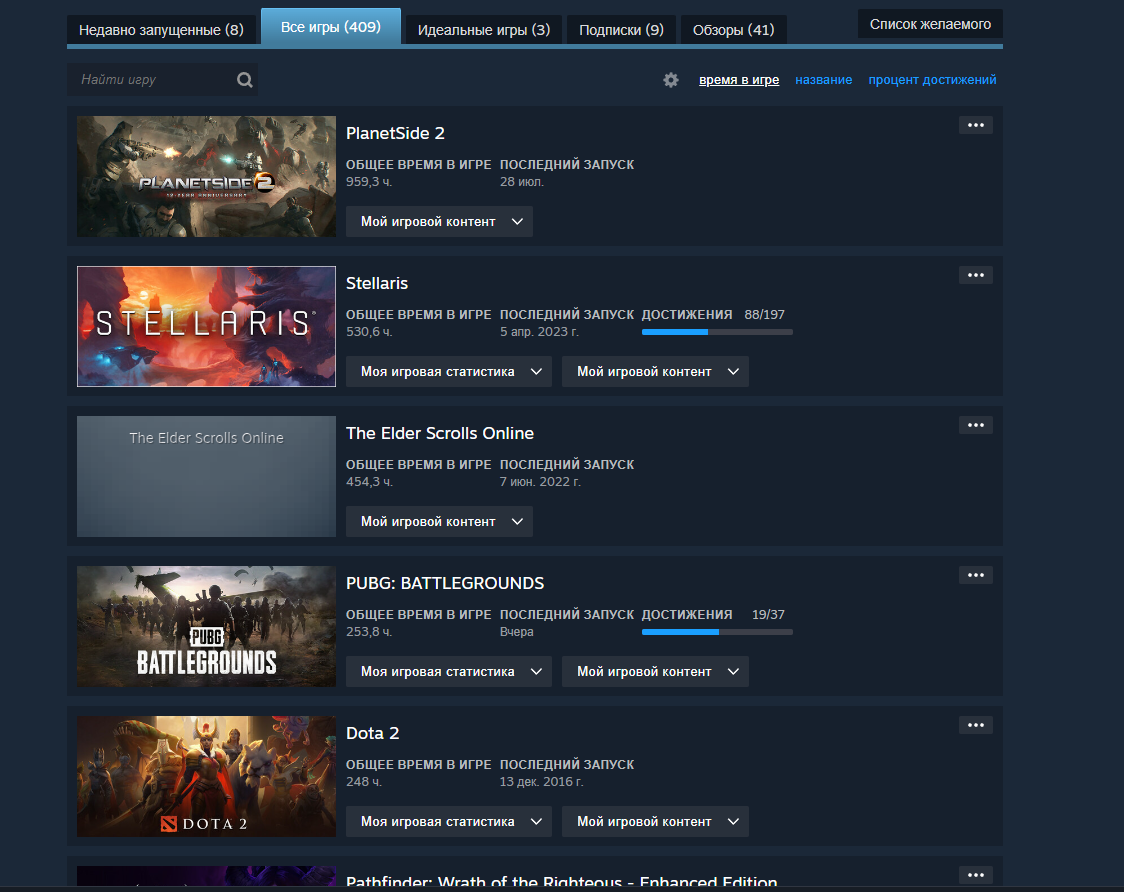This screenshot has width=1124, height=892.
Task: Open The Elder Scrolls Online title link
Action: pos(439,433)
